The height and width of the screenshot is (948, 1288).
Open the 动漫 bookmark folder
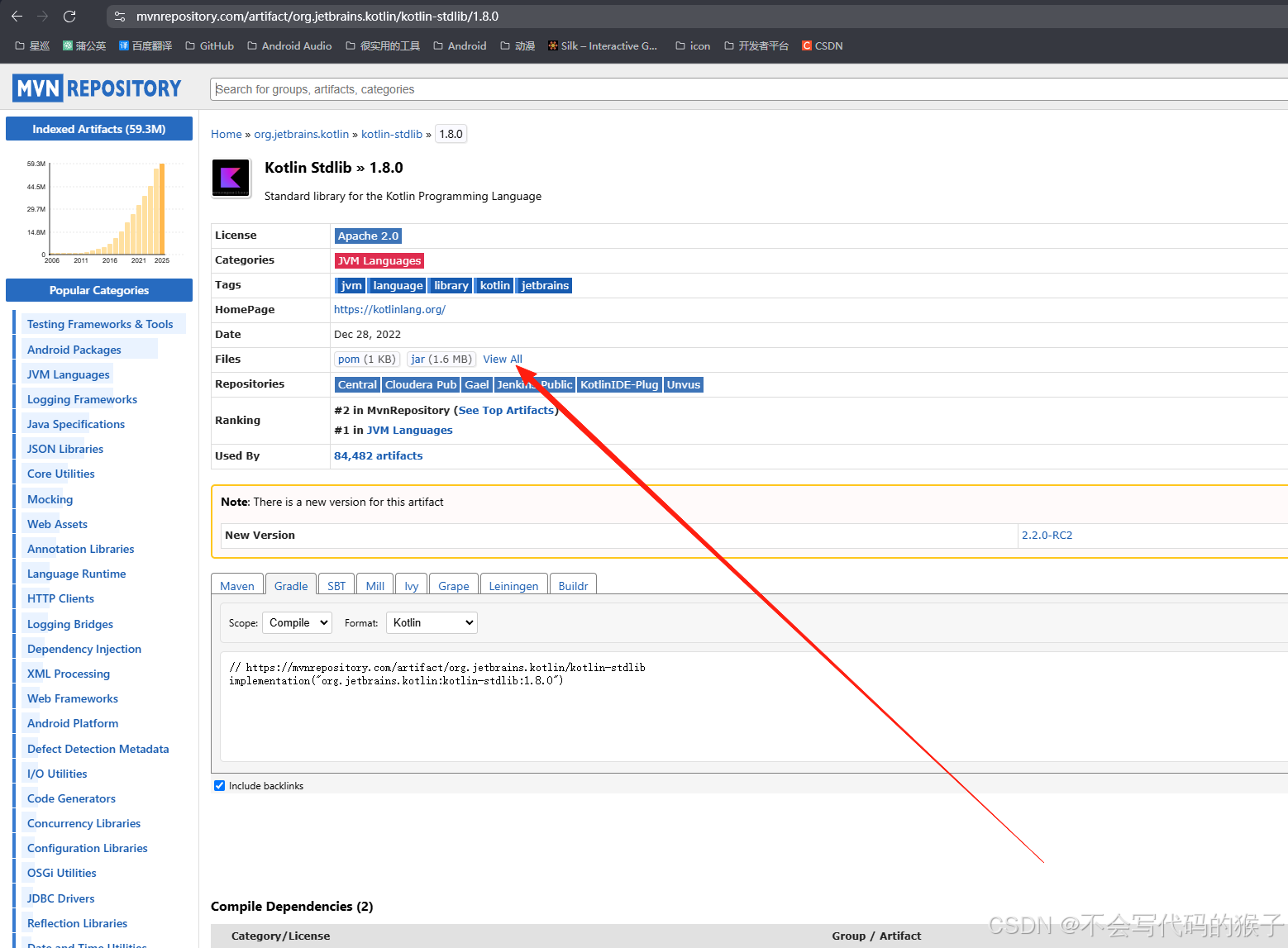click(x=518, y=45)
